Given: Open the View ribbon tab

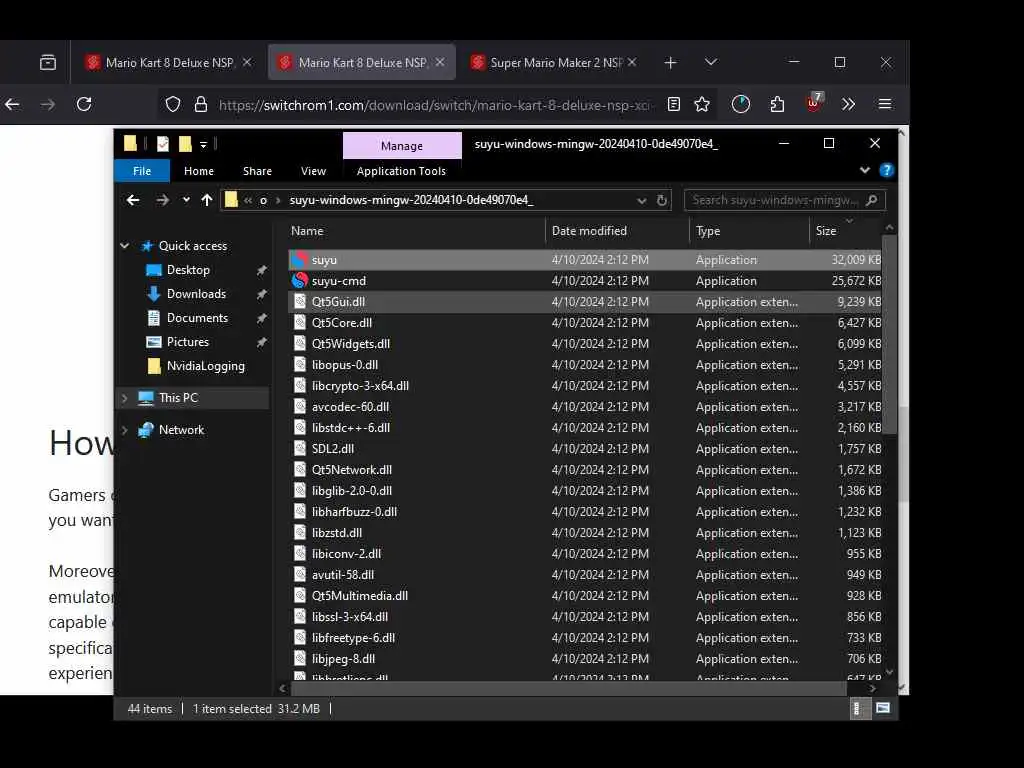Looking at the screenshot, I should 313,171.
